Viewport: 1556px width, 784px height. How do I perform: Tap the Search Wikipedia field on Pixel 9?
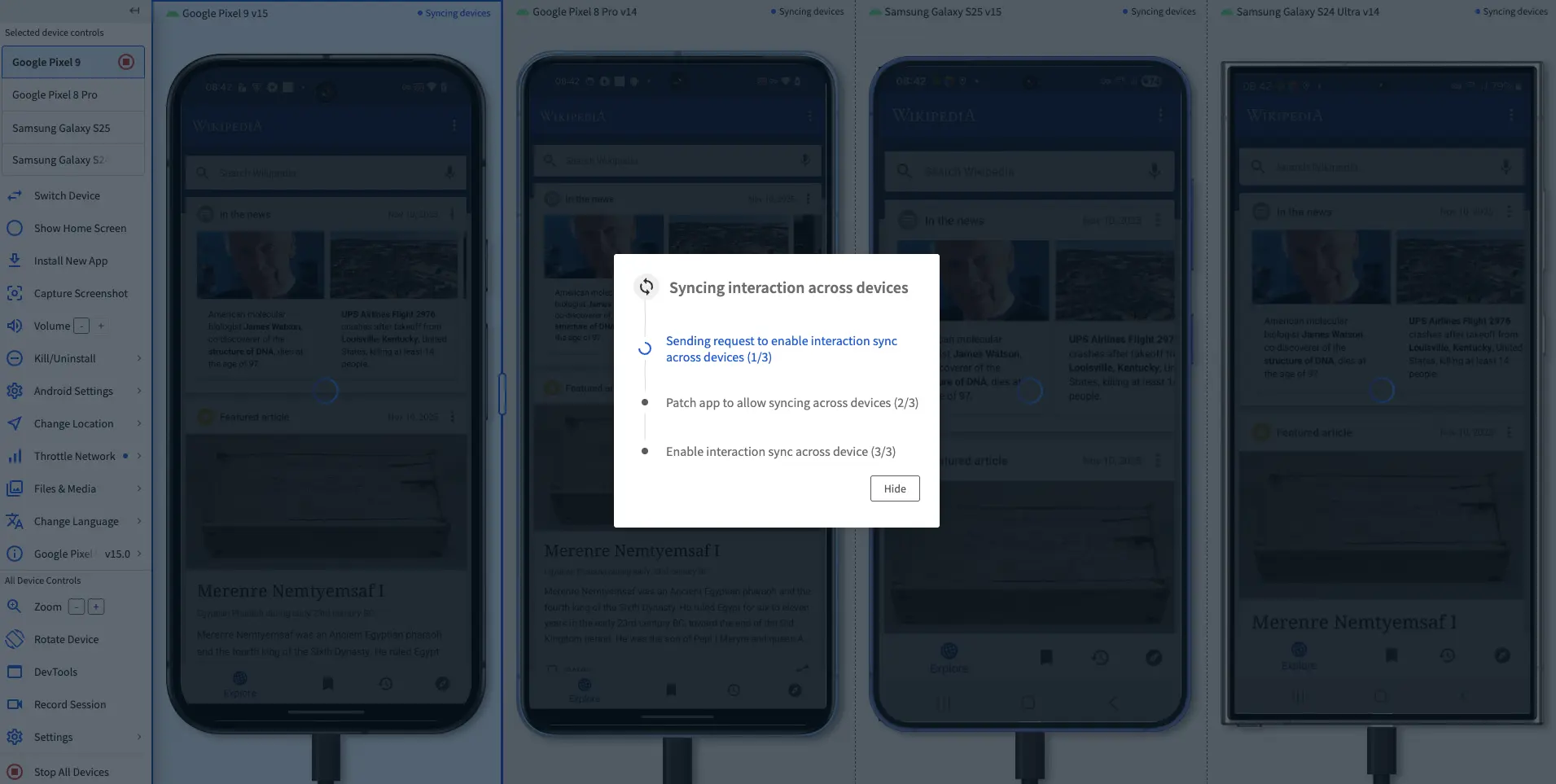pyautogui.click(x=326, y=172)
